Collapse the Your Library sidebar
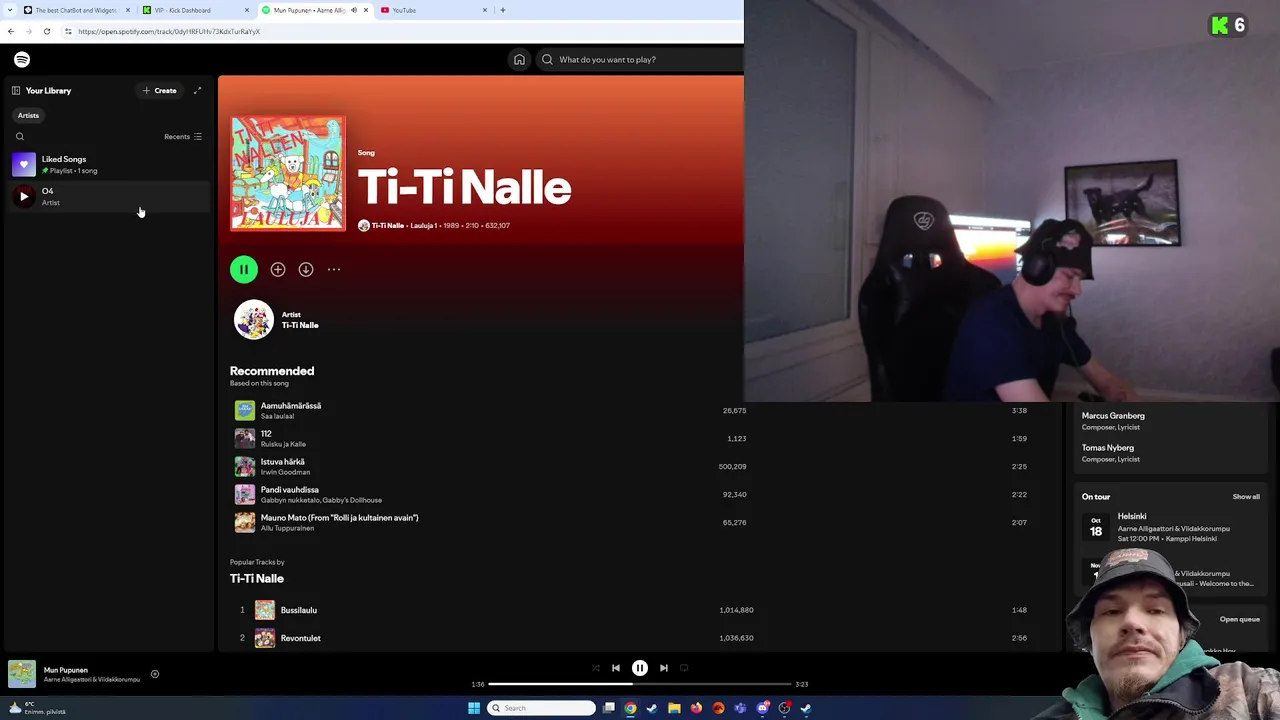 point(16,91)
